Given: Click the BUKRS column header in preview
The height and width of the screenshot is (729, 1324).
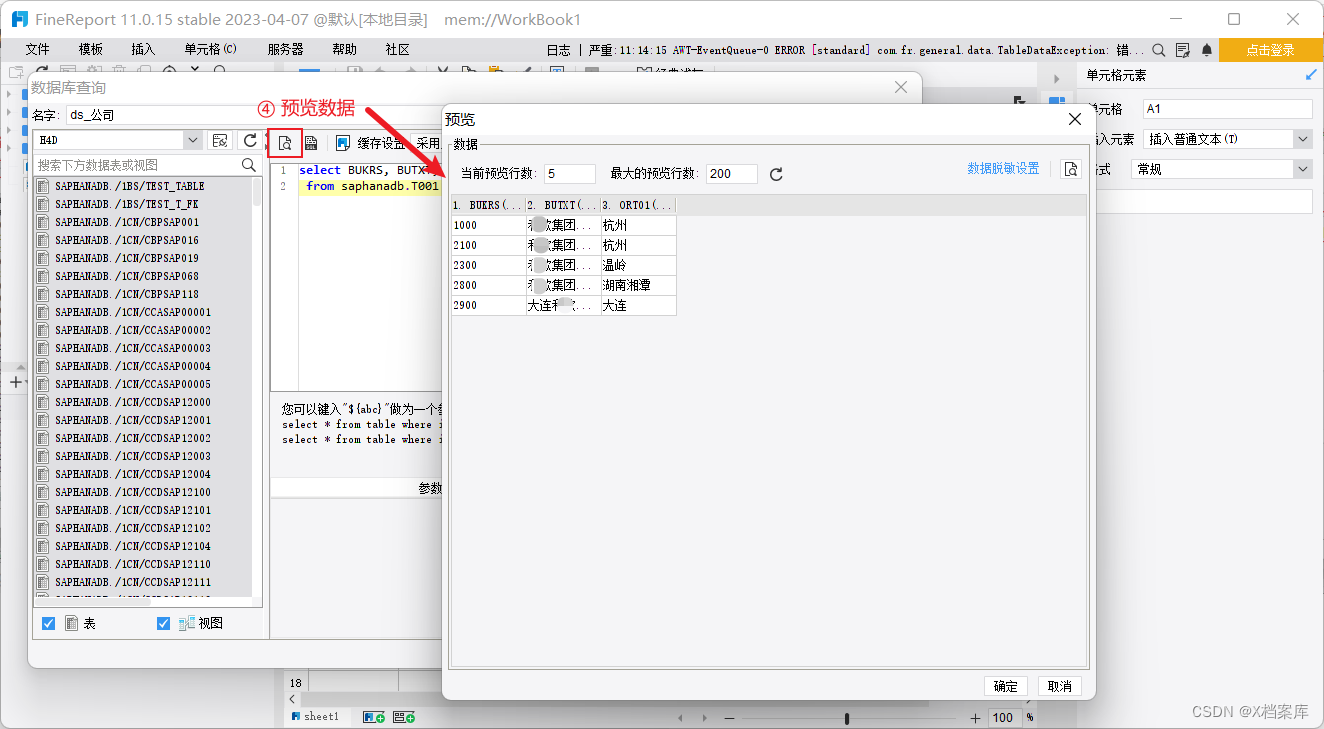Looking at the screenshot, I should pos(488,205).
